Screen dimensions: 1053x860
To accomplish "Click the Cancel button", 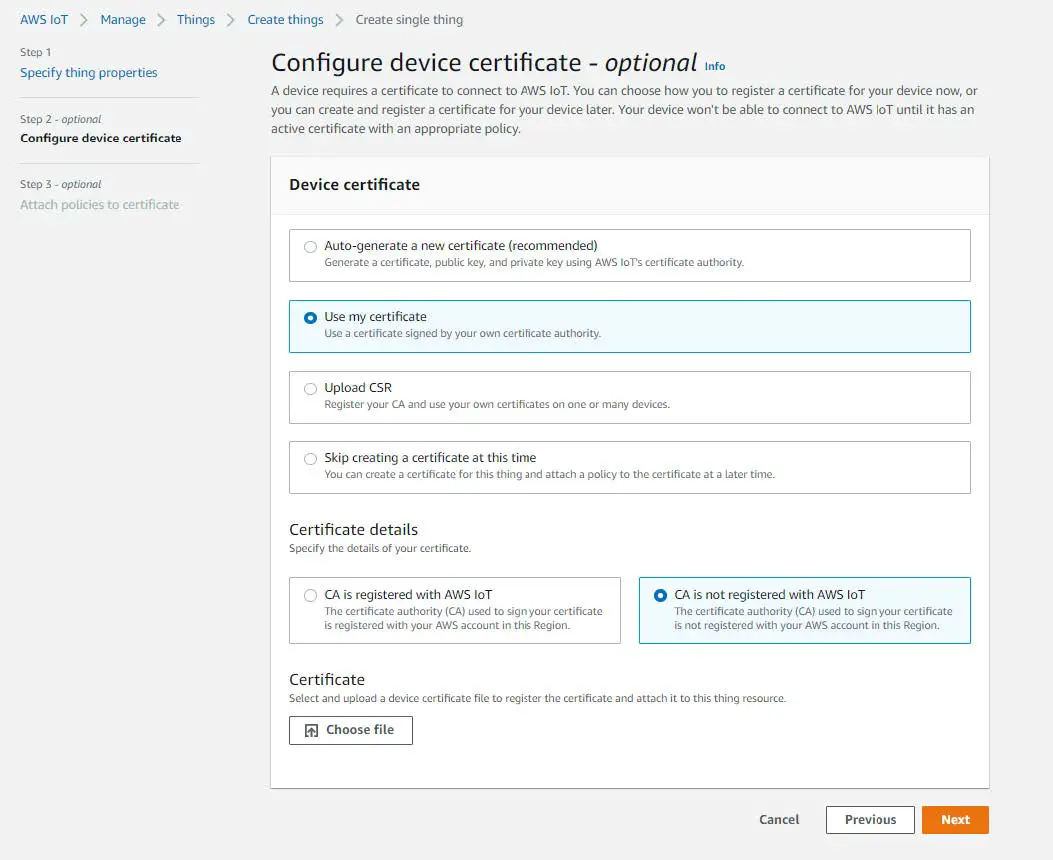I will pos(779,820).
